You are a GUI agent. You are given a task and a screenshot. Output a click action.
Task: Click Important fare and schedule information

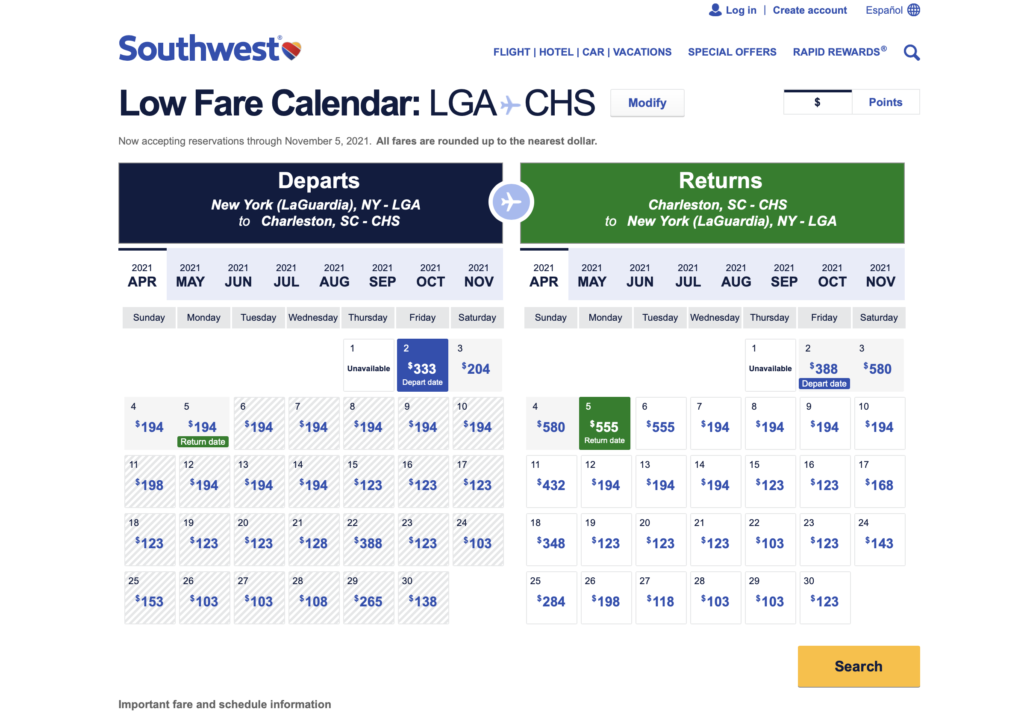(224, 704)
